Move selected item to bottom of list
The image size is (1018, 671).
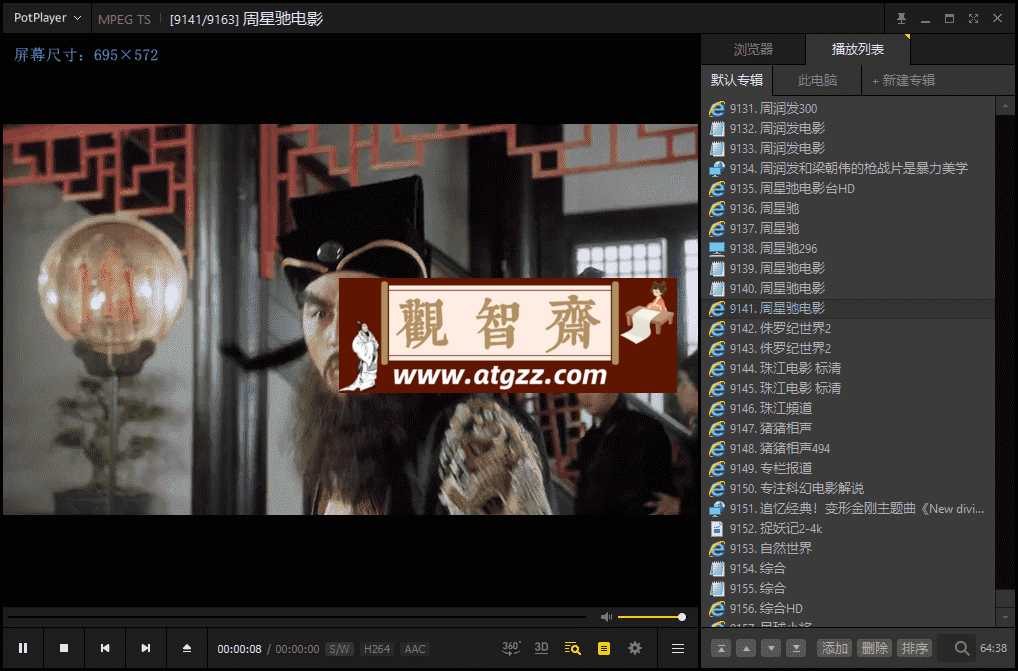796,648
